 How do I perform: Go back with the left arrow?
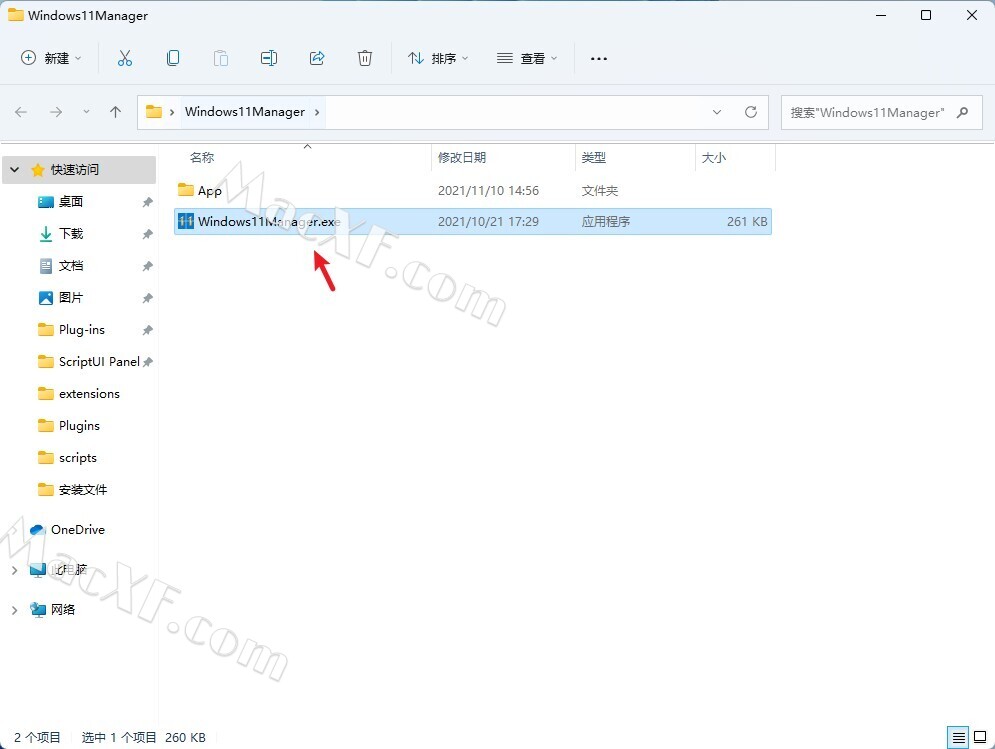coord(21,112)
